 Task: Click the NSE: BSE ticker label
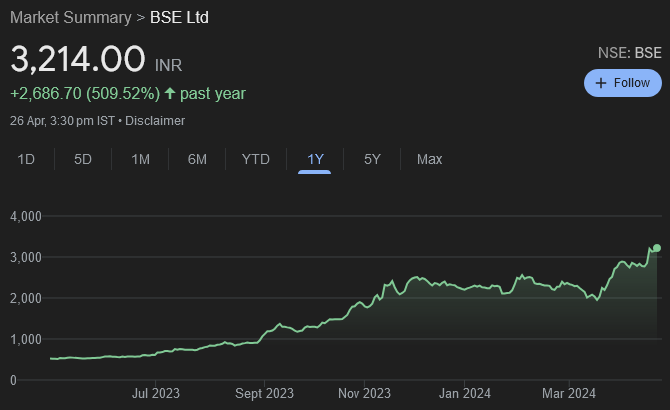[x=629, y=53]
